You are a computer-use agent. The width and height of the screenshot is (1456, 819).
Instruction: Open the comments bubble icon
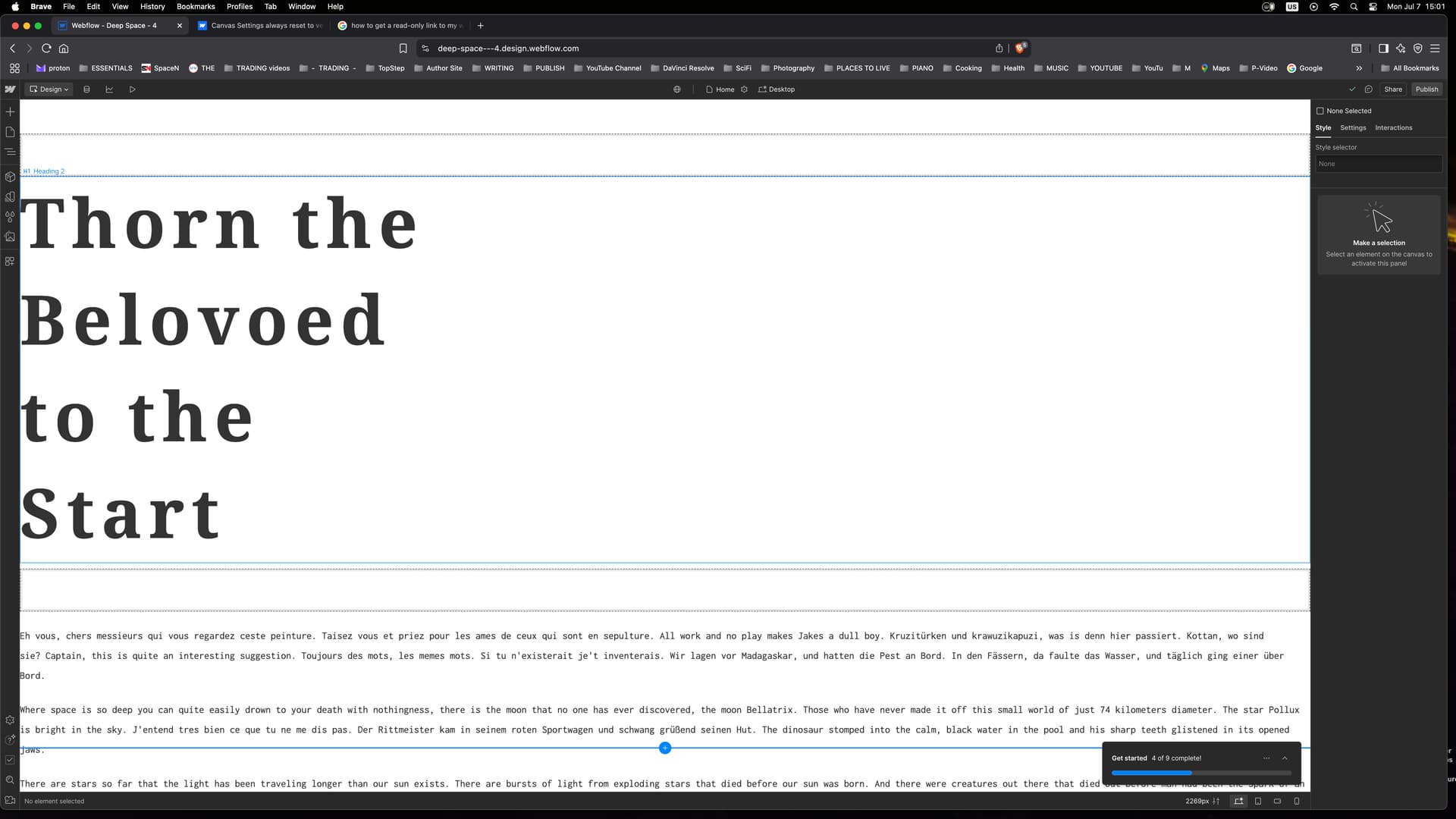1369,89
